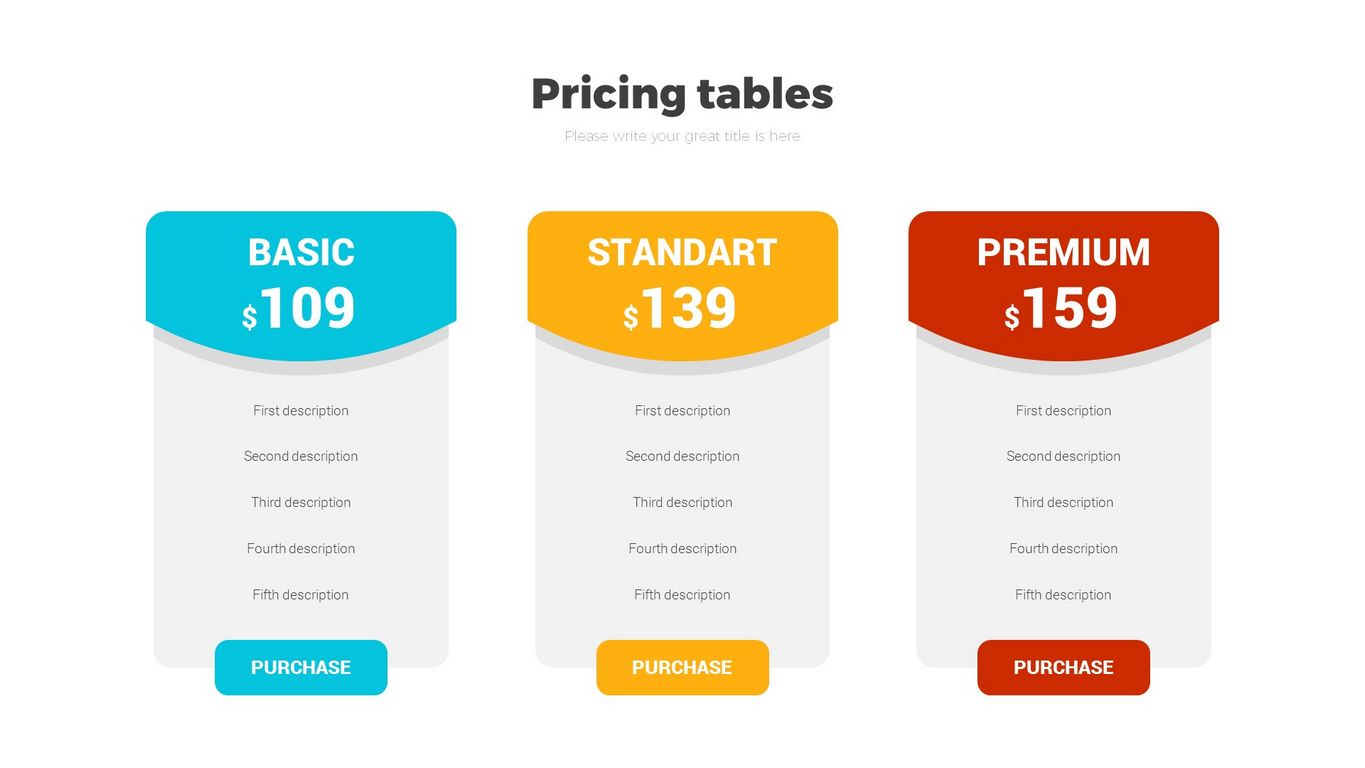The width and height of the screenshot is (1365, 768).
Task: Select the BASIC plan title
Action: [301, 252]
